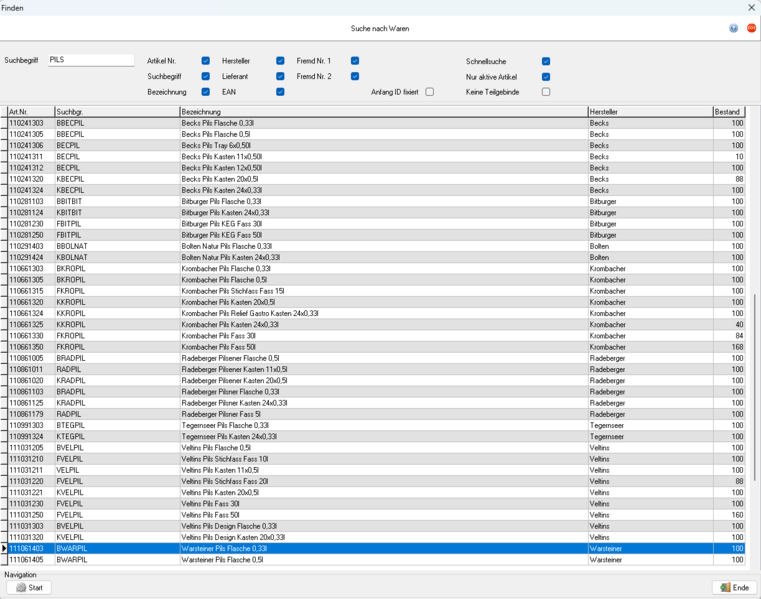The width and height of the screenshot is (761, 599).
Task: Select row Krombacher Pils Fass 50l
Action: click(x=376, y=347)
